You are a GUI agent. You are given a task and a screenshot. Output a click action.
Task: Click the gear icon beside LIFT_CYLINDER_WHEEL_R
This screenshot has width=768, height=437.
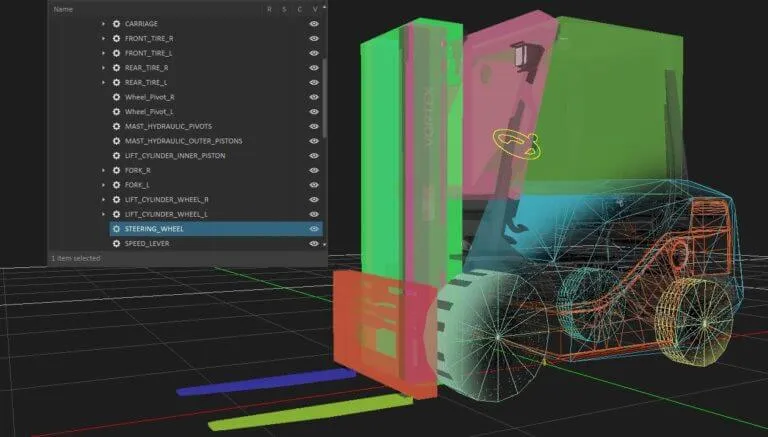tap(116, 200)
